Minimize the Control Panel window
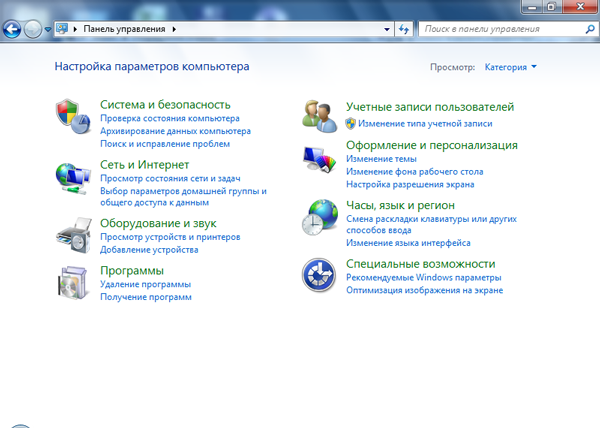 click(532, 6)
